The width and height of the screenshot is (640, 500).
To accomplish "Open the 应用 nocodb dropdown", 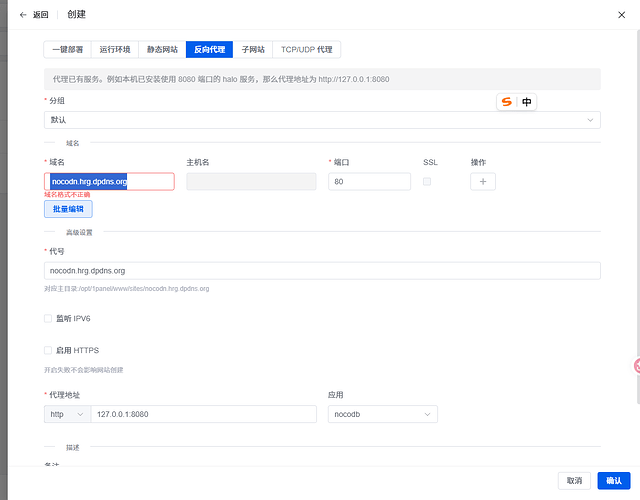I will (382, 414).
